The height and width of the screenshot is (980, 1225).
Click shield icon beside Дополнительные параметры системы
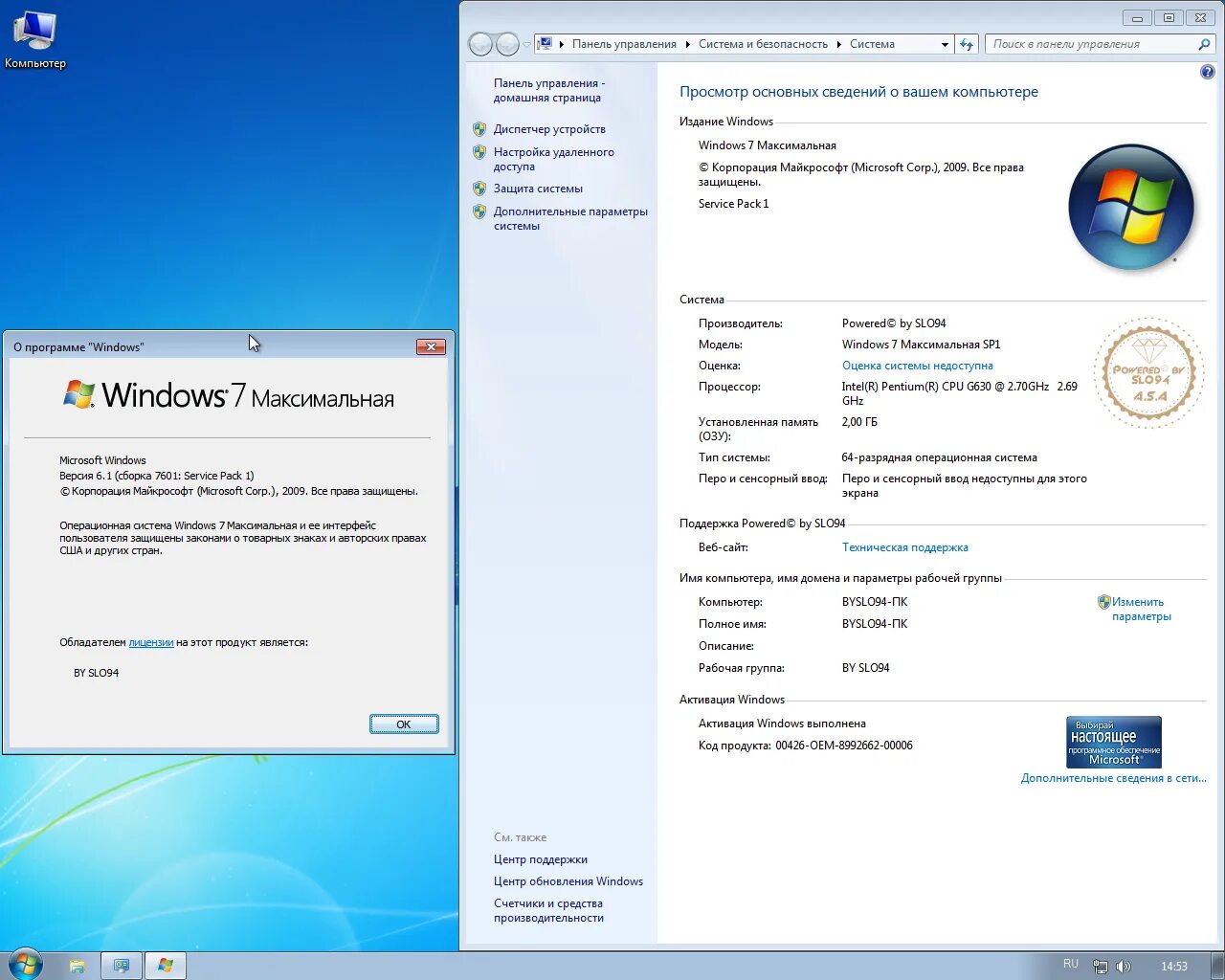[479, 212]
